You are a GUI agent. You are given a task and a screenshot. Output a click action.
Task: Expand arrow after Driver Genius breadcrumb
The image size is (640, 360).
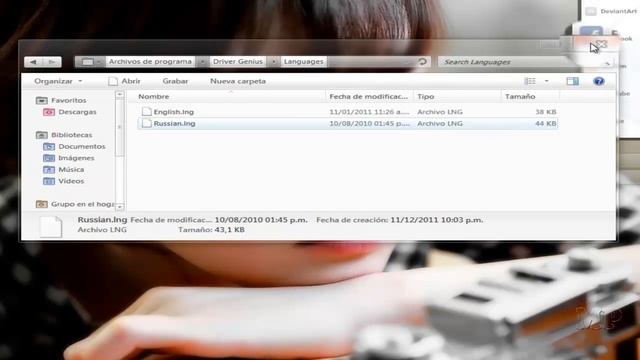[x=274, y=62]
